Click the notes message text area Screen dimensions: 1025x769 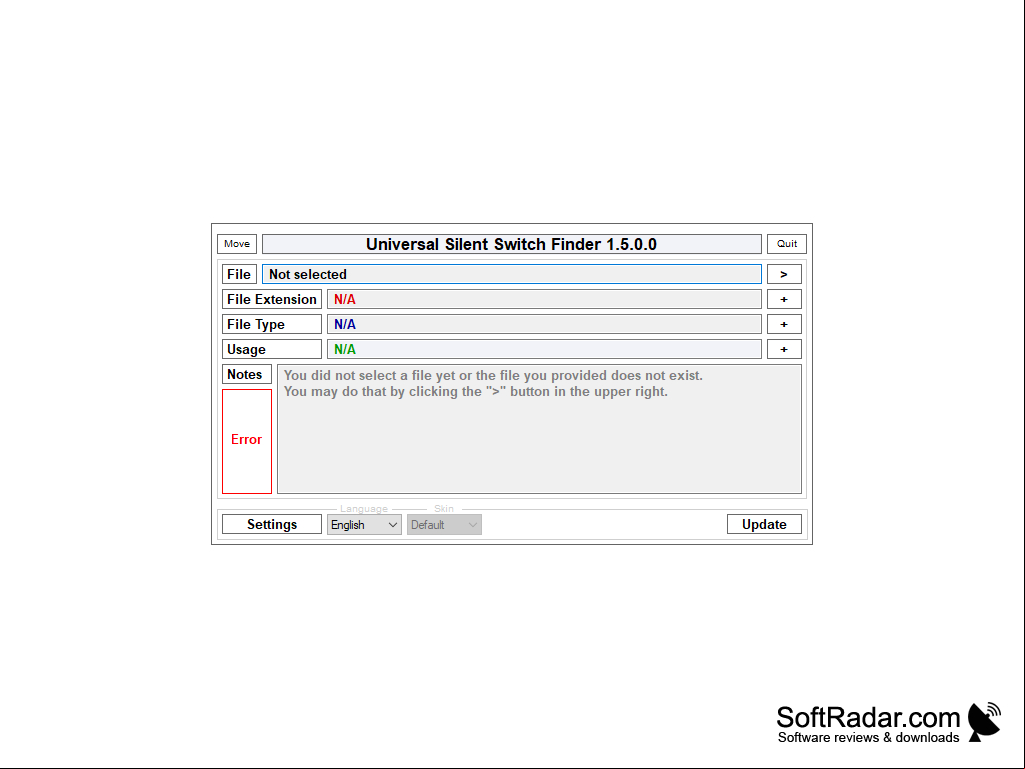pos(539,429)
